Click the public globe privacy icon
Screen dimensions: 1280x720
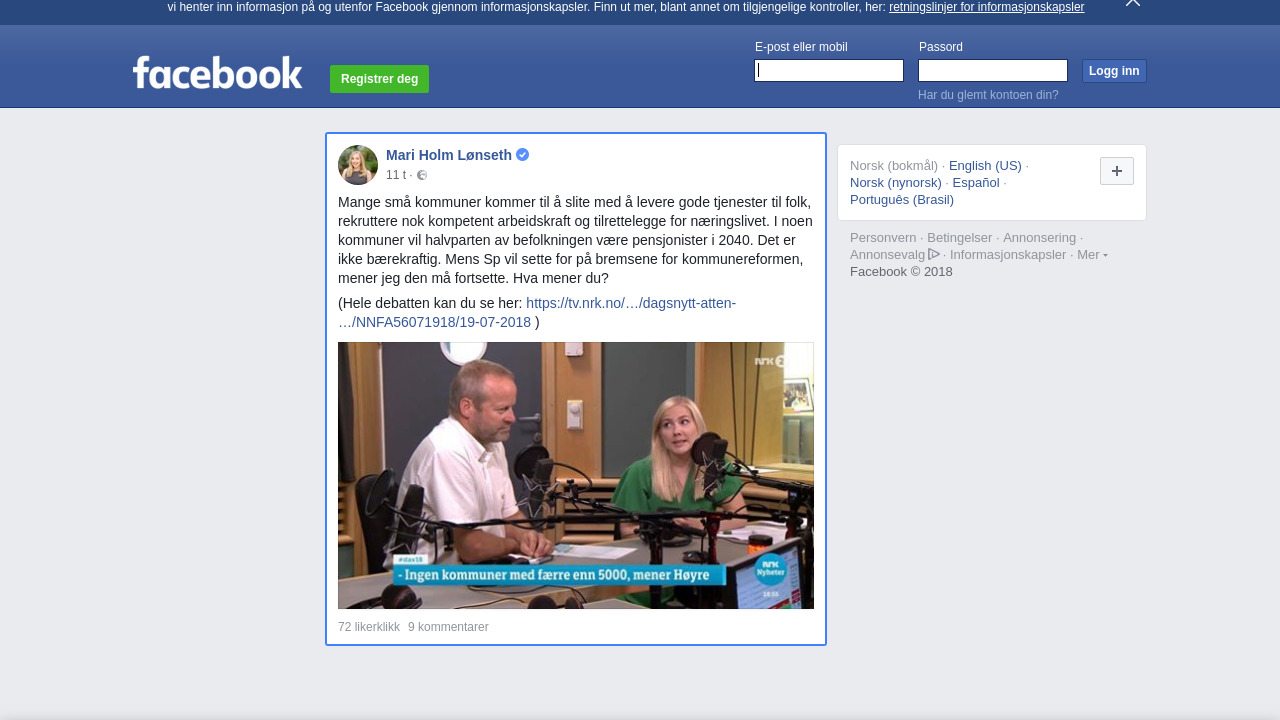point(422,175)
